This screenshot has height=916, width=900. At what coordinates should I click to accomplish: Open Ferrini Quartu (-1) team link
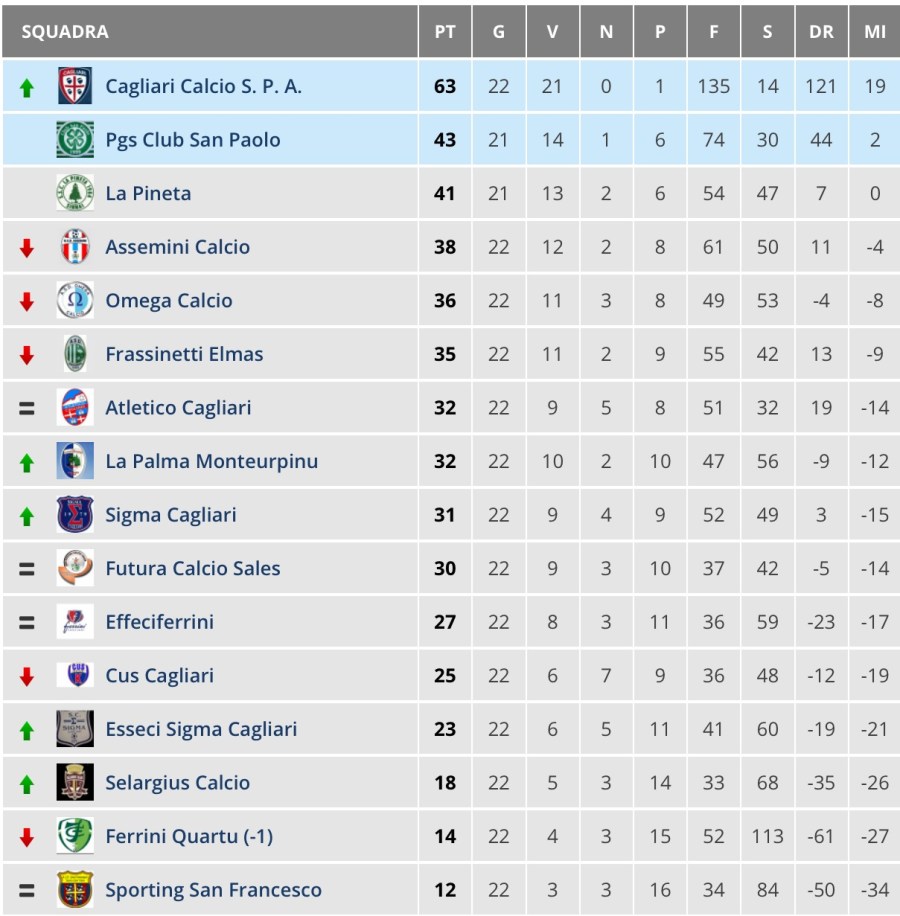[189, 836]
